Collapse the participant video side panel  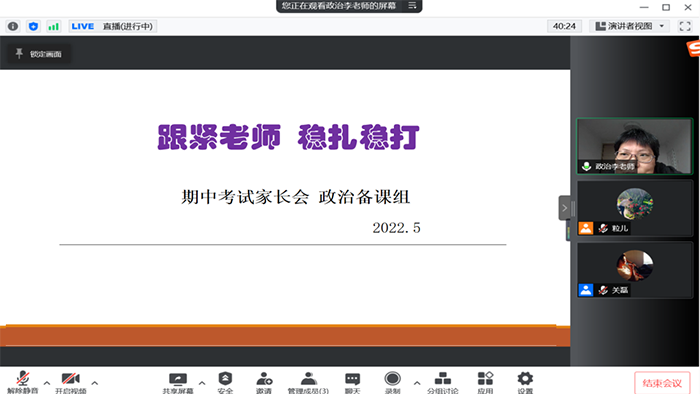point(564,208)
